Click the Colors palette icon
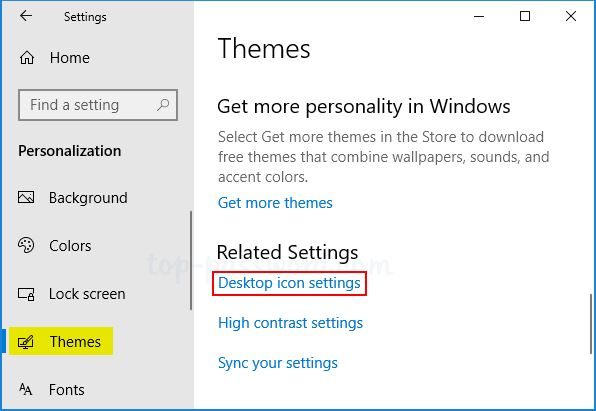This screenshot has width=596, height=411. tap(26, 245)
